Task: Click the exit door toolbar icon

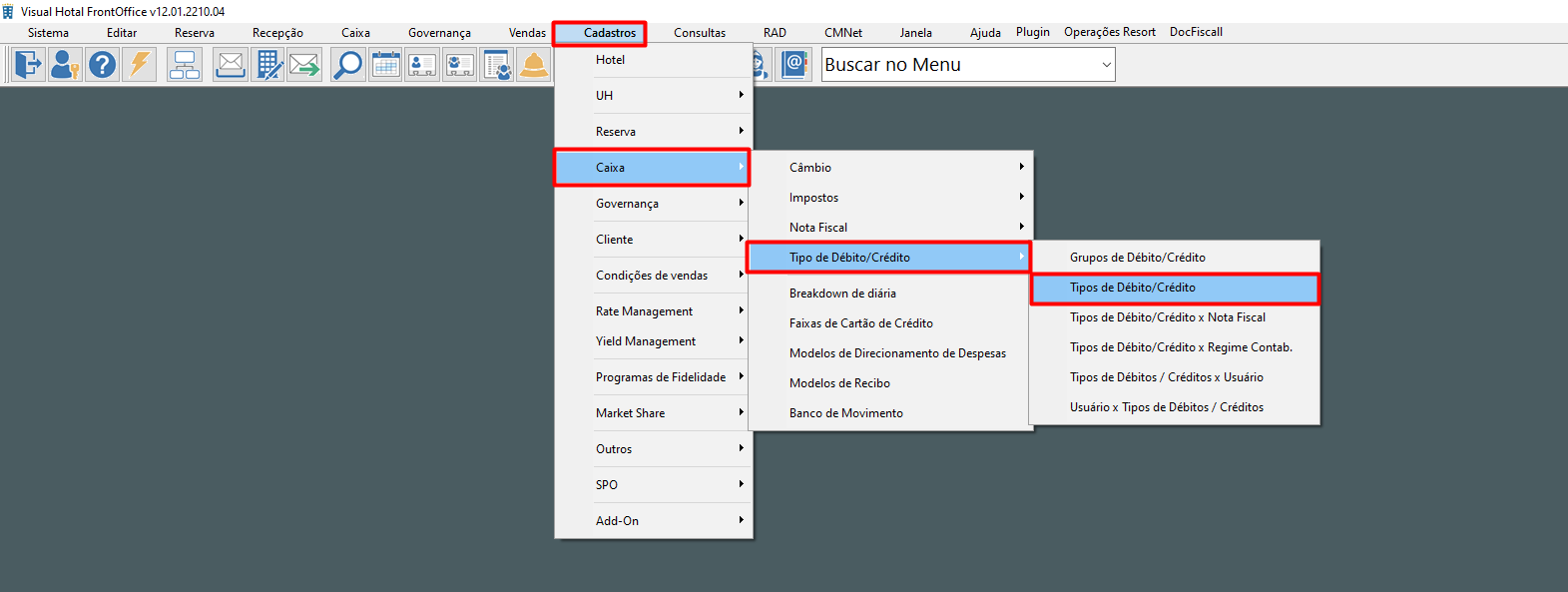Action: pyautogui.click(x=29, y=65)
